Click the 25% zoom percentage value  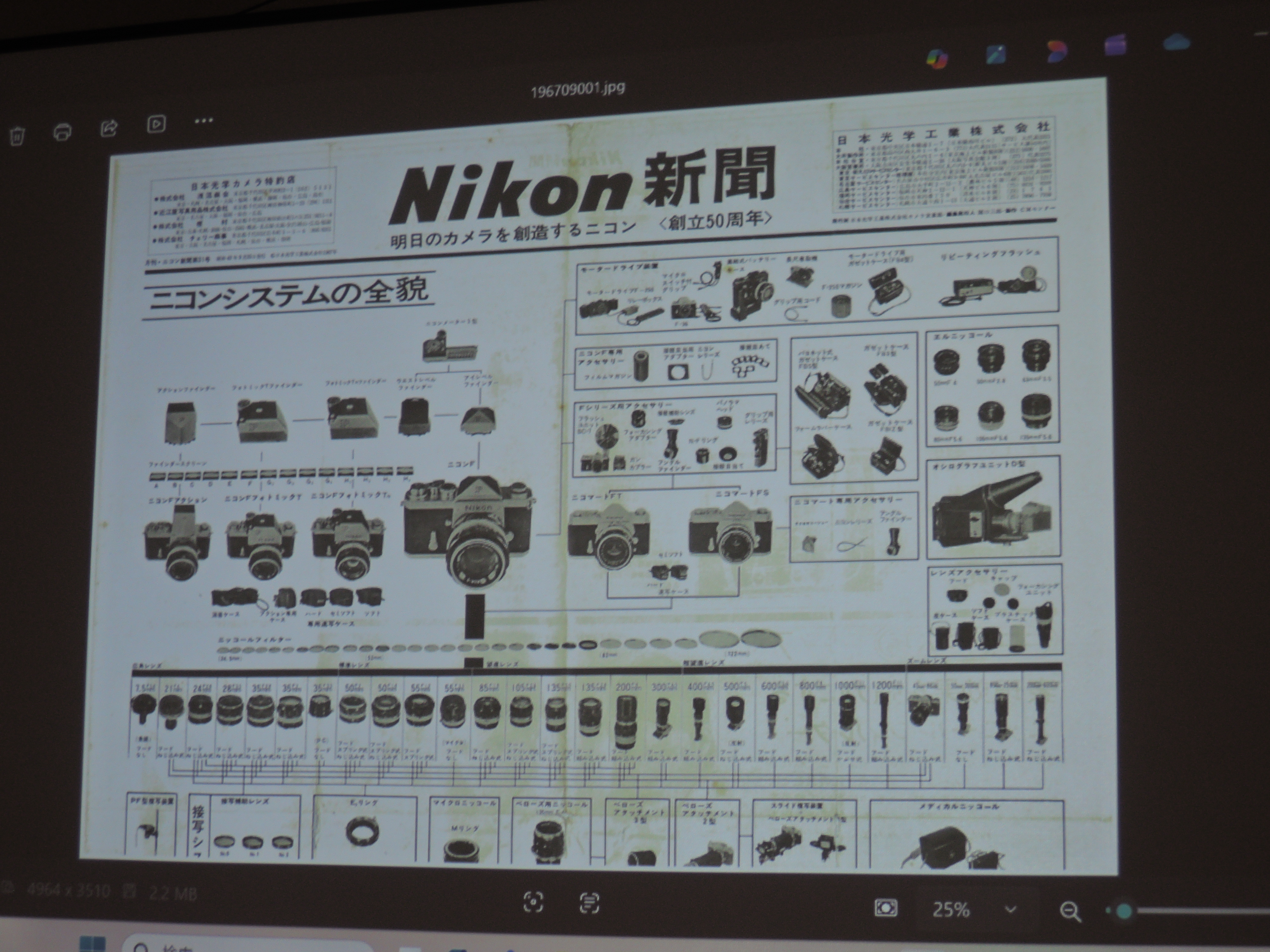(951, 909)
